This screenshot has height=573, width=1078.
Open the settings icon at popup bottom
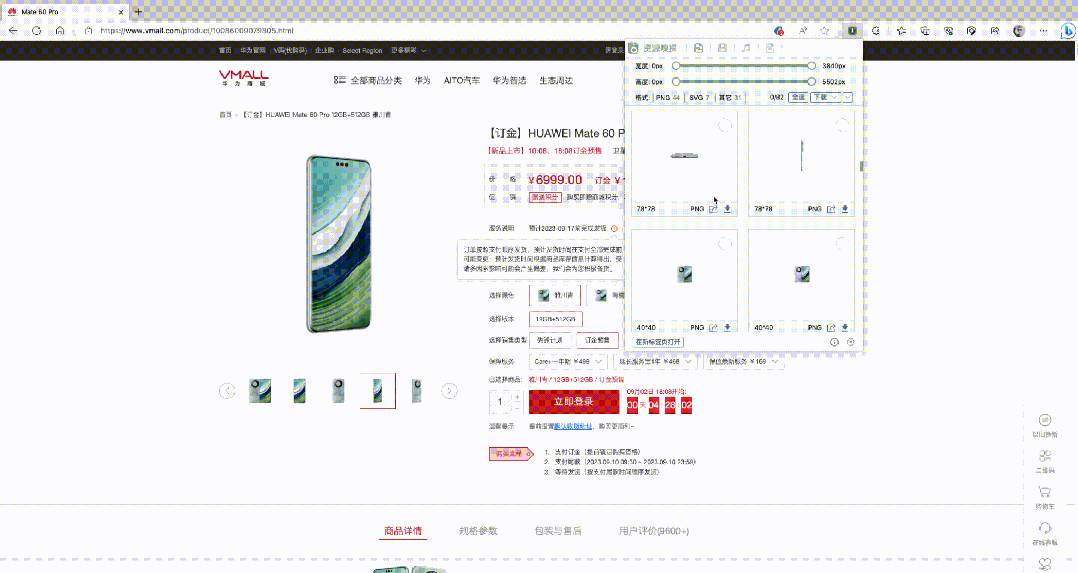(x=850, y=342)
